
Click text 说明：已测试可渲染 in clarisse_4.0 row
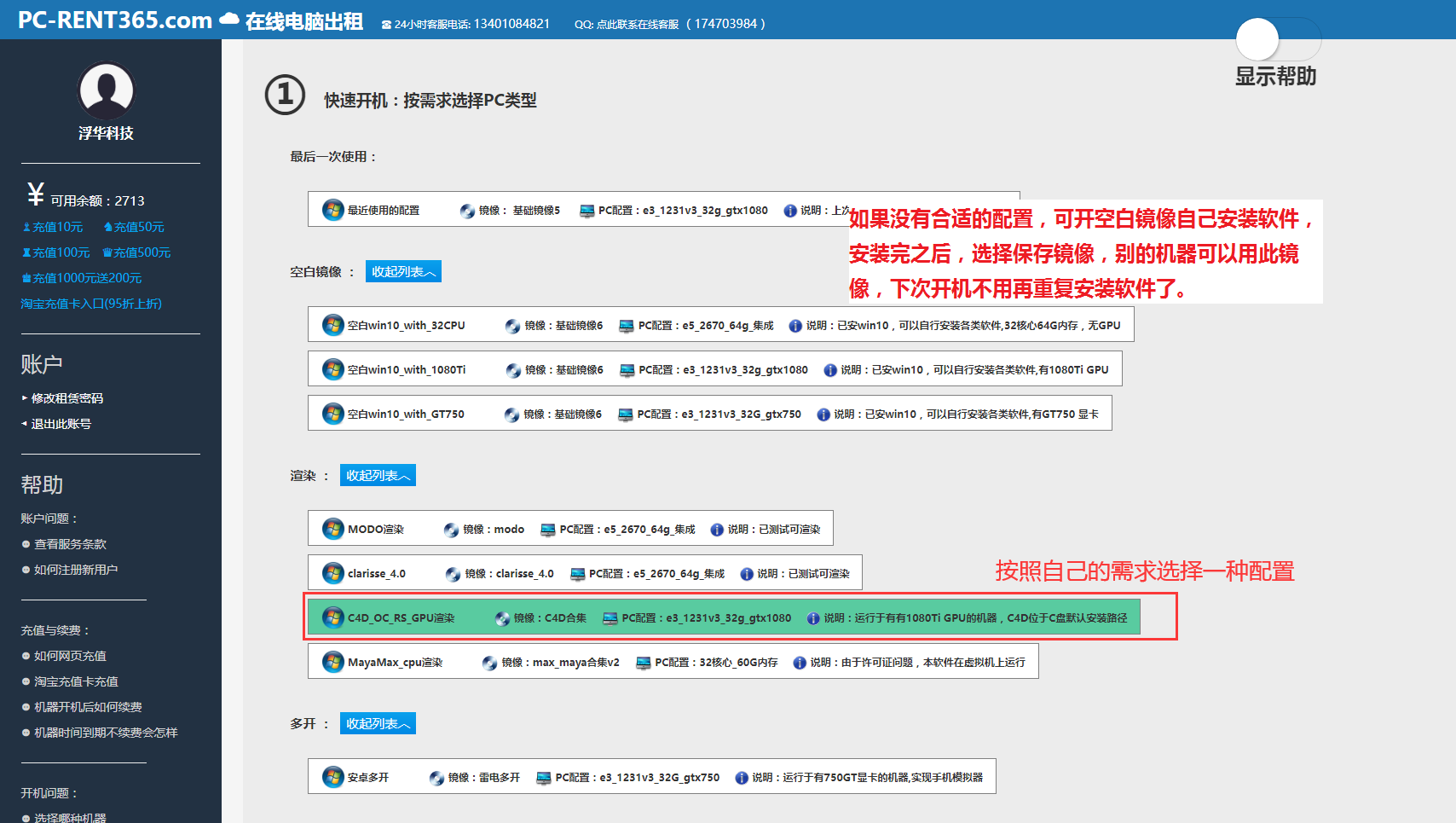803,574
